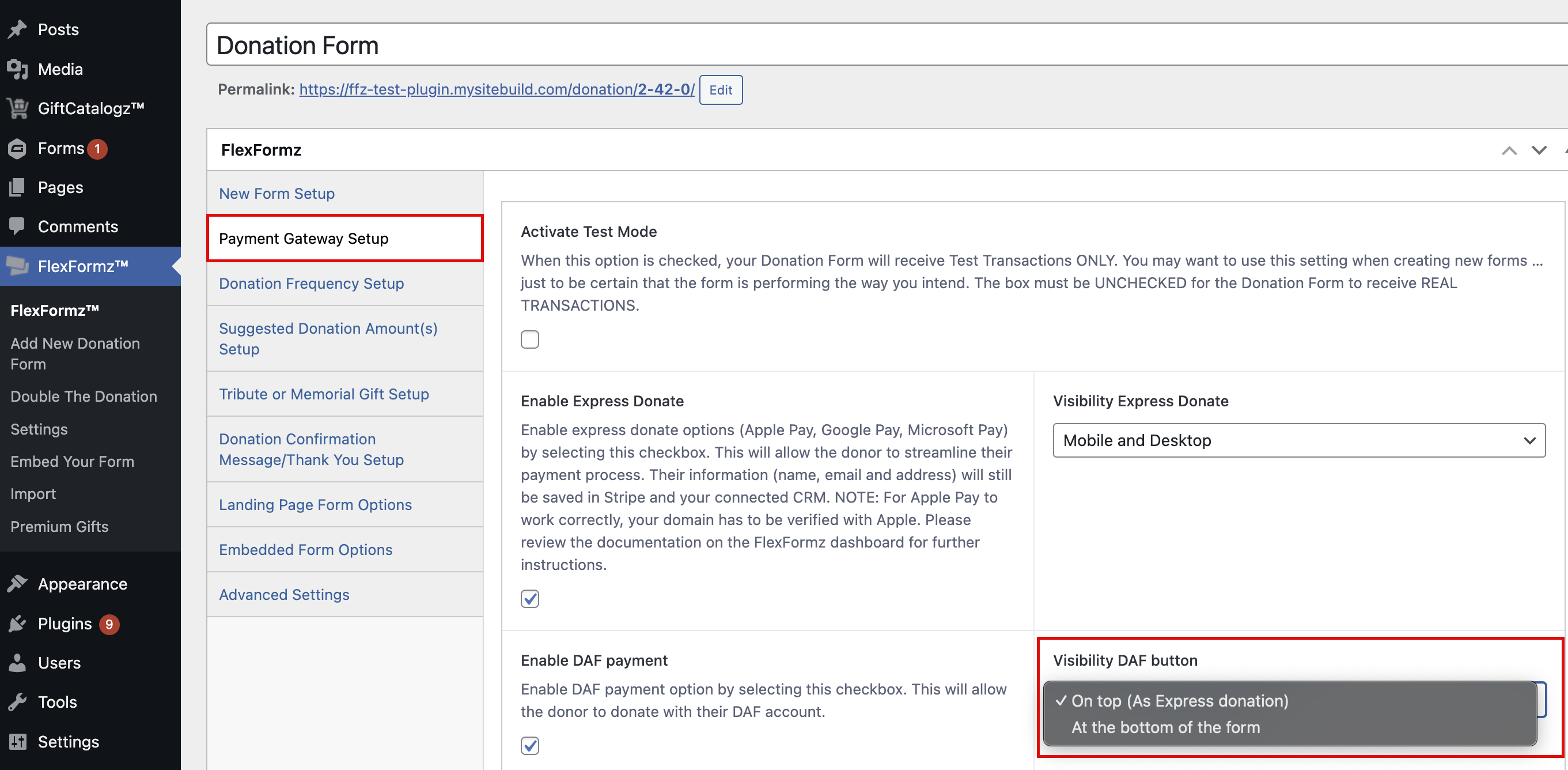
Task: Open Visibility Express Donate dropdown
Action: [x=1298, y=440]
